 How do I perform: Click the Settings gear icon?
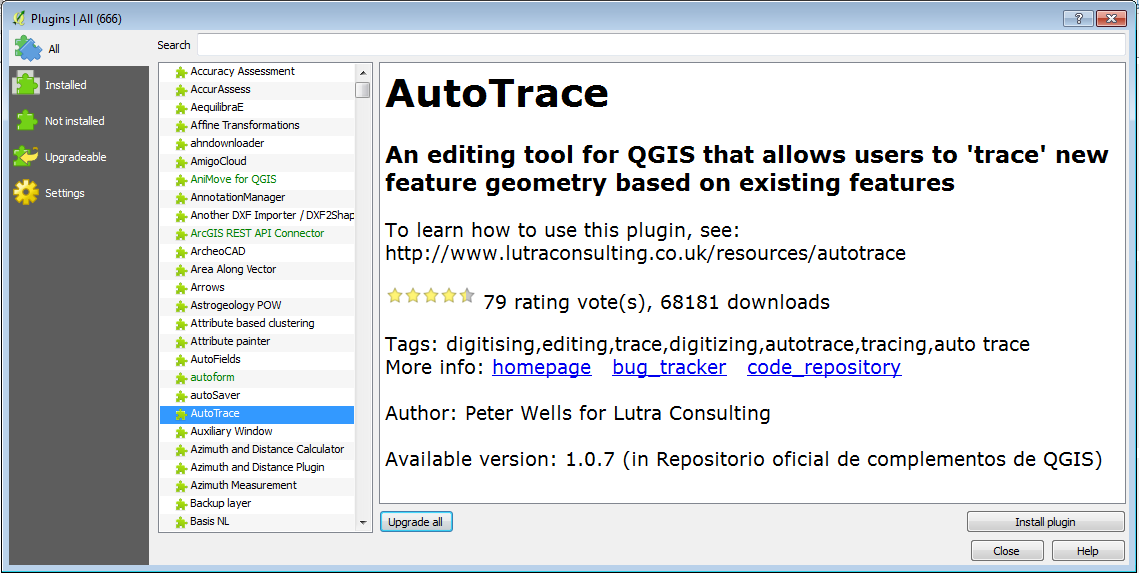[26, 192]
